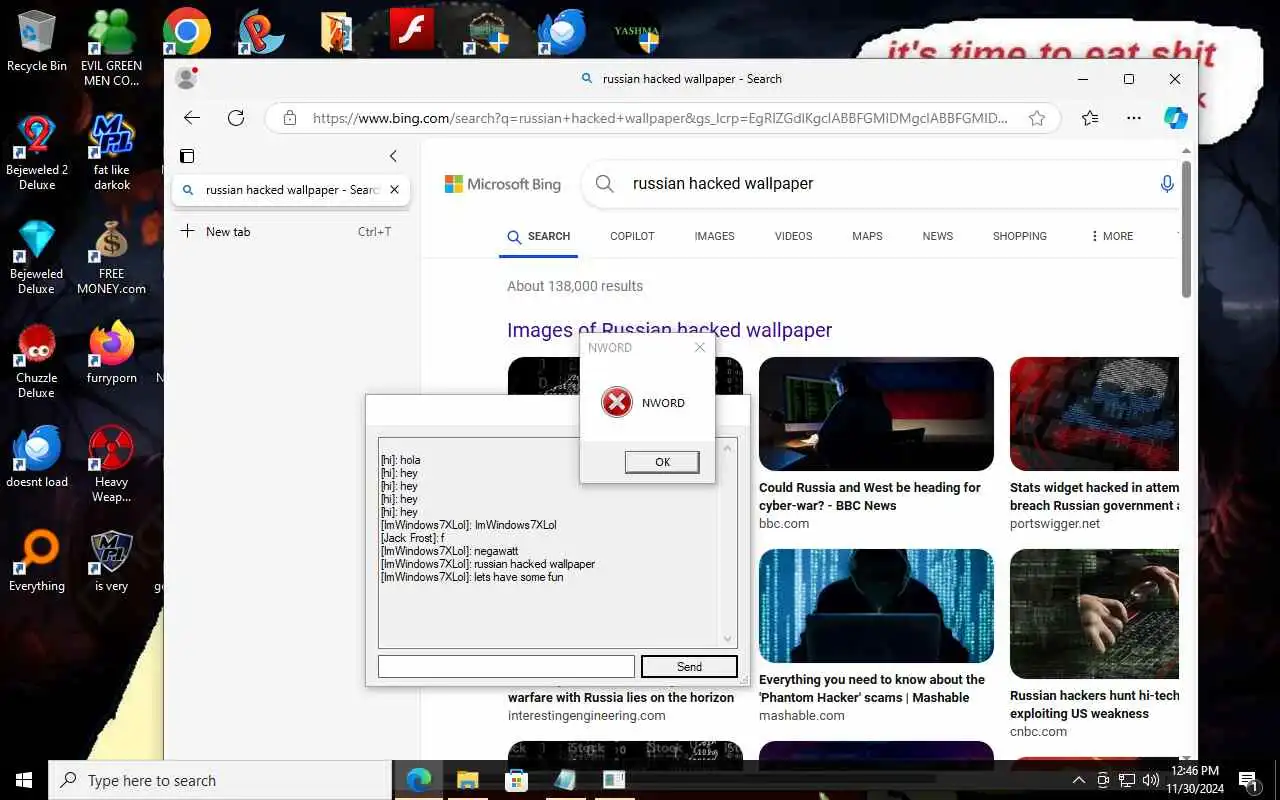Open the Bejeweled 2 Deluxe desktop shortcut
The image size is (1280, 800).
(x=37, y=152)
